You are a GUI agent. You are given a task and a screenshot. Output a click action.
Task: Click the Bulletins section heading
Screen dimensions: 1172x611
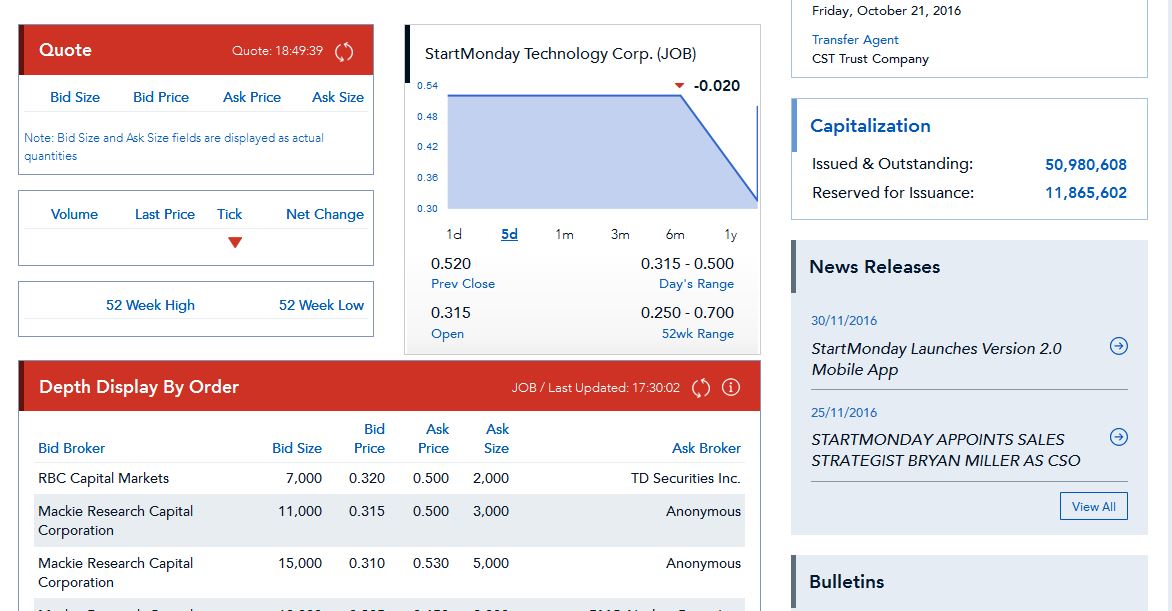[846, 582]
